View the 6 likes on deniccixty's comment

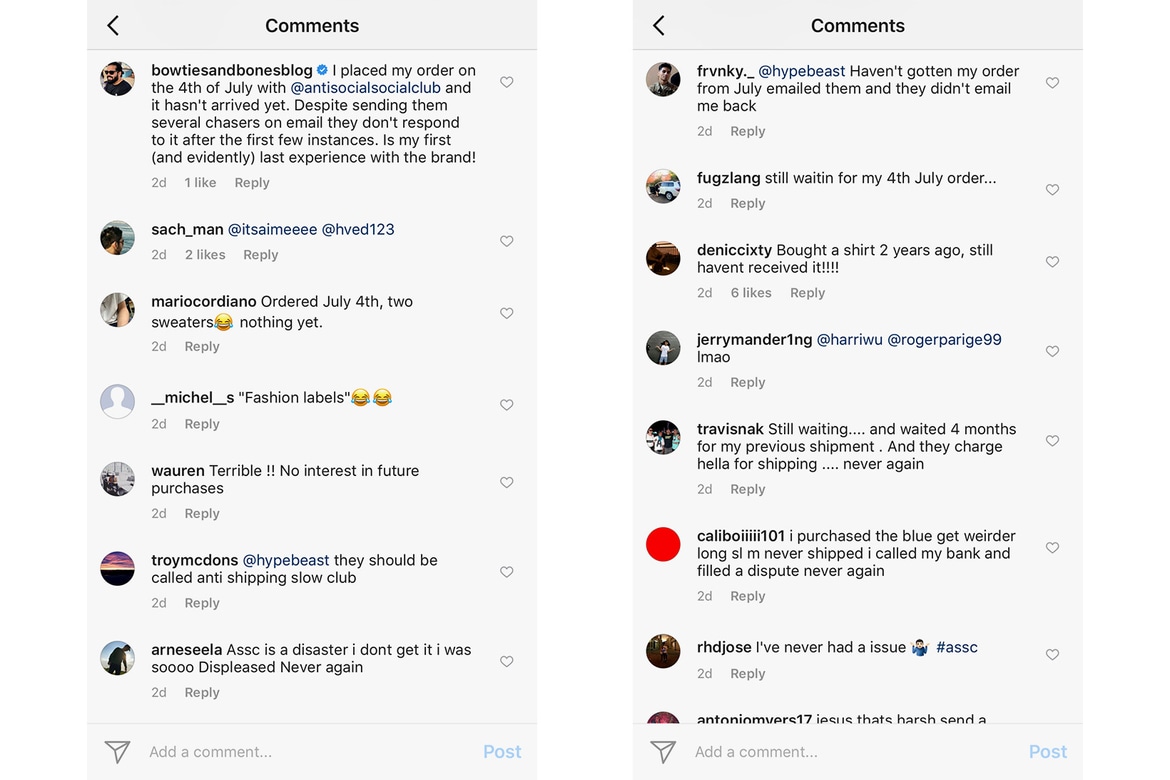751,293
